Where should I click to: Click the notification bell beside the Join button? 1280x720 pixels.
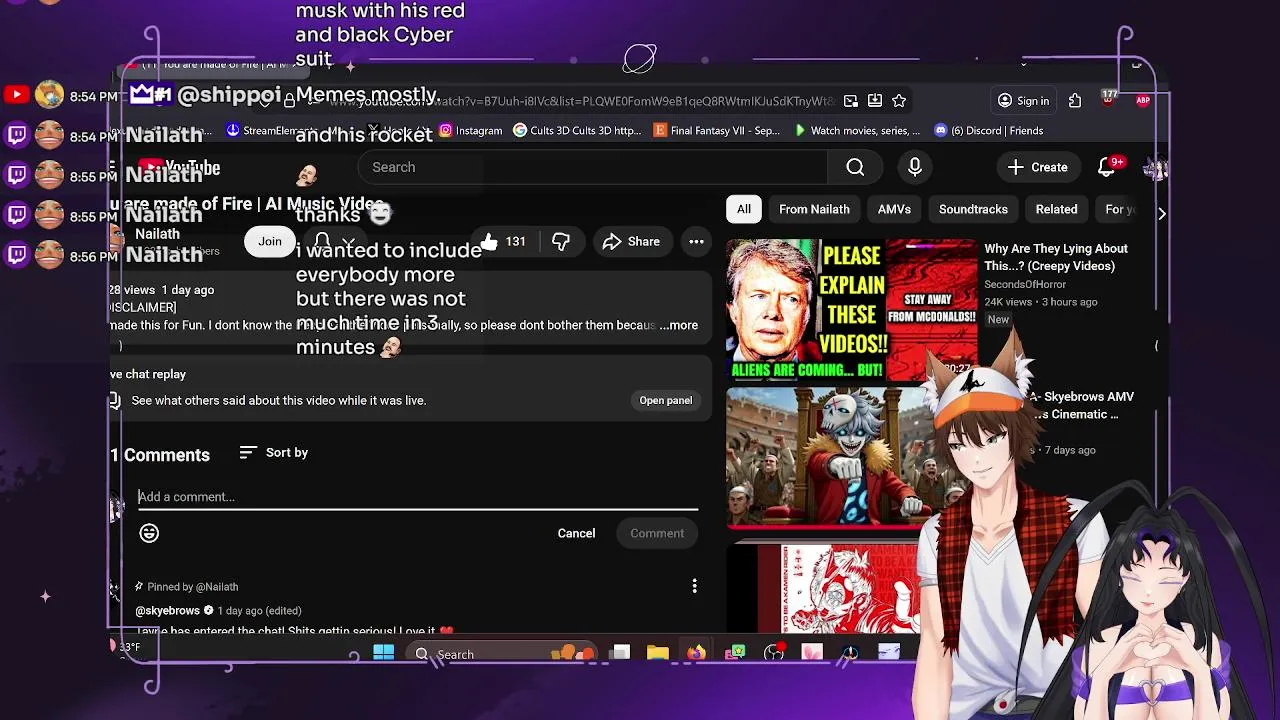pyautogui.click(x=322, y=241)
